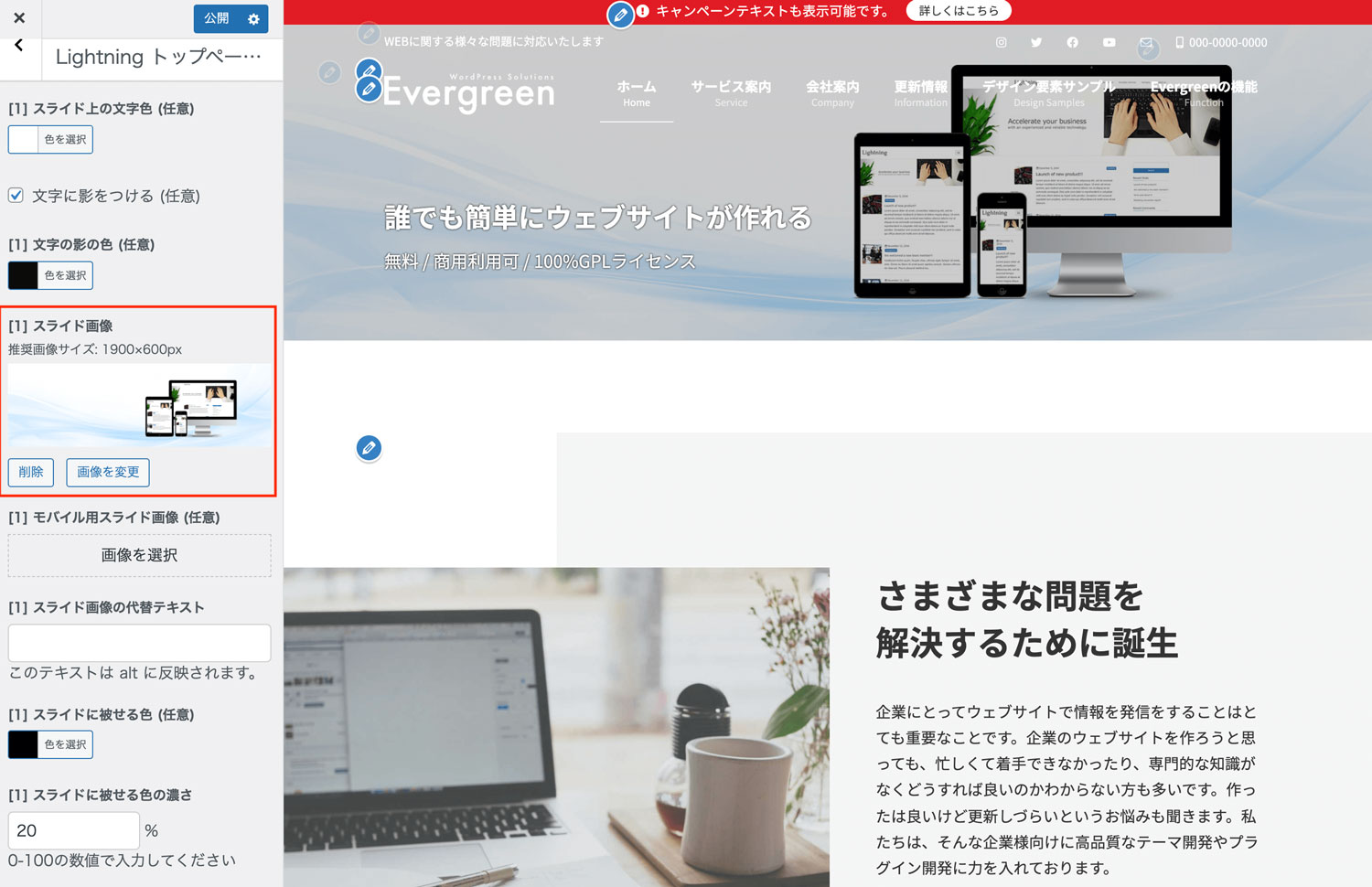The height and width of the screenshot is (887, 1372).
Task: Click 削除 to remove slide image
Action: (31, 473)
